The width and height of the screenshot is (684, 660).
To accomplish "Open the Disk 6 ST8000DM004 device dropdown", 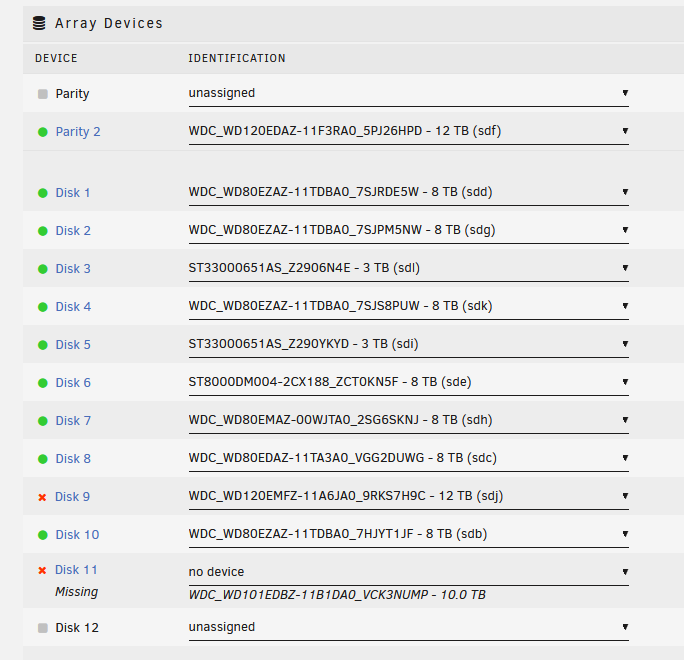I will coord(408,382).
